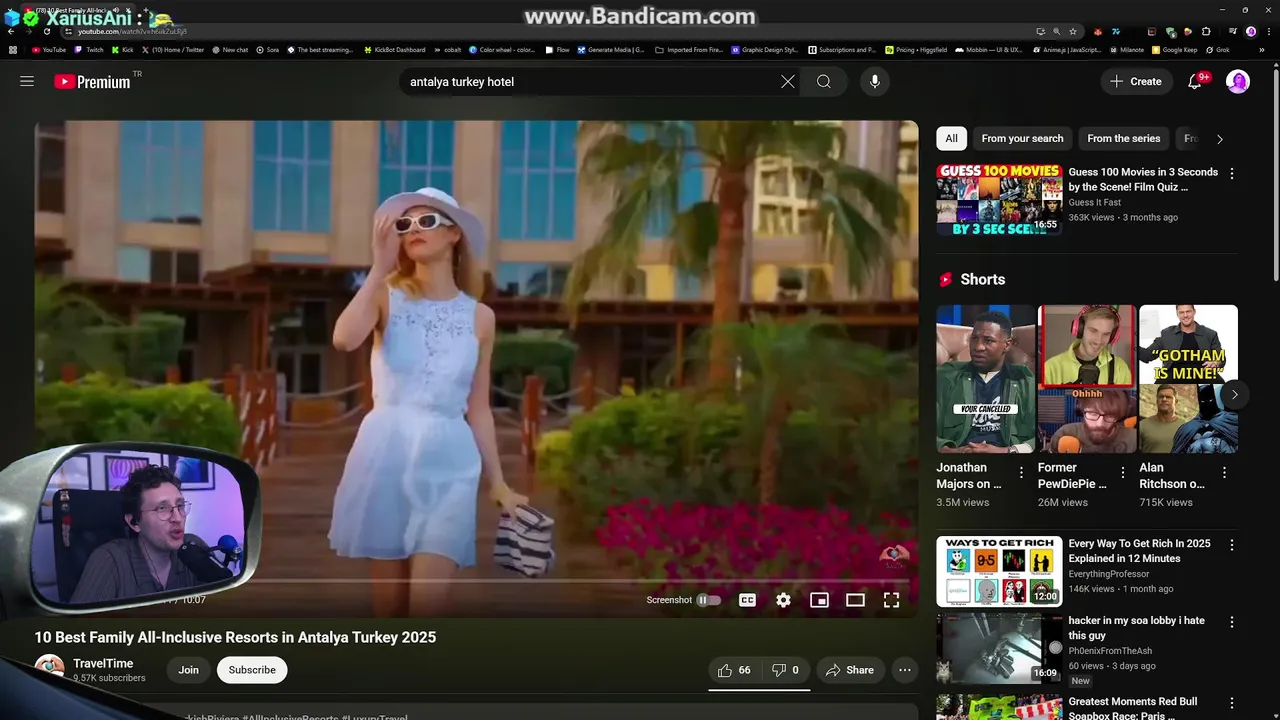Open options for the Alan Ritchson short
Screen dimensions: 1280x720
point(1224,472)
